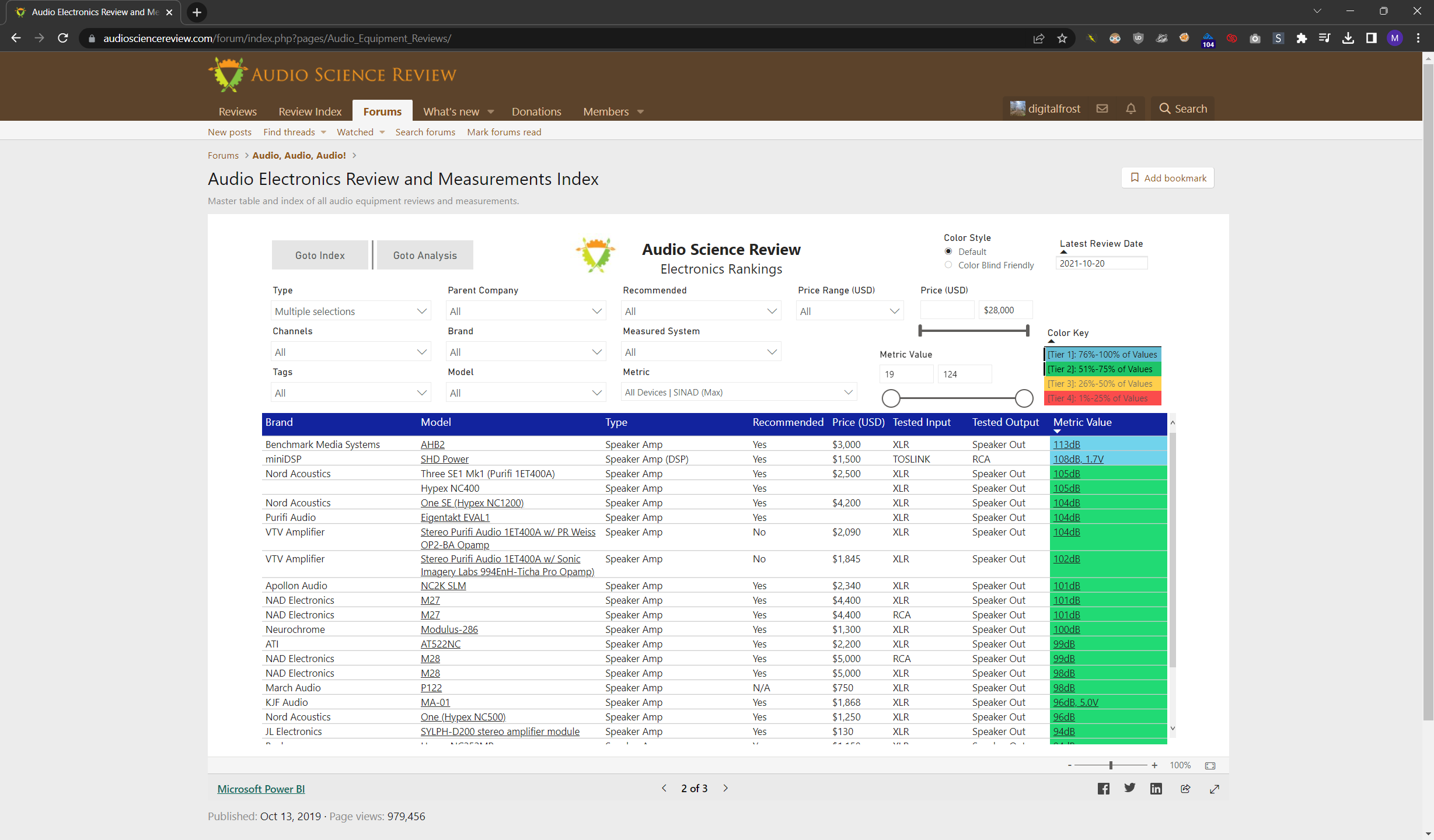Click the Search forums link
The image size is (1434, 840).
tap(425, 132)
